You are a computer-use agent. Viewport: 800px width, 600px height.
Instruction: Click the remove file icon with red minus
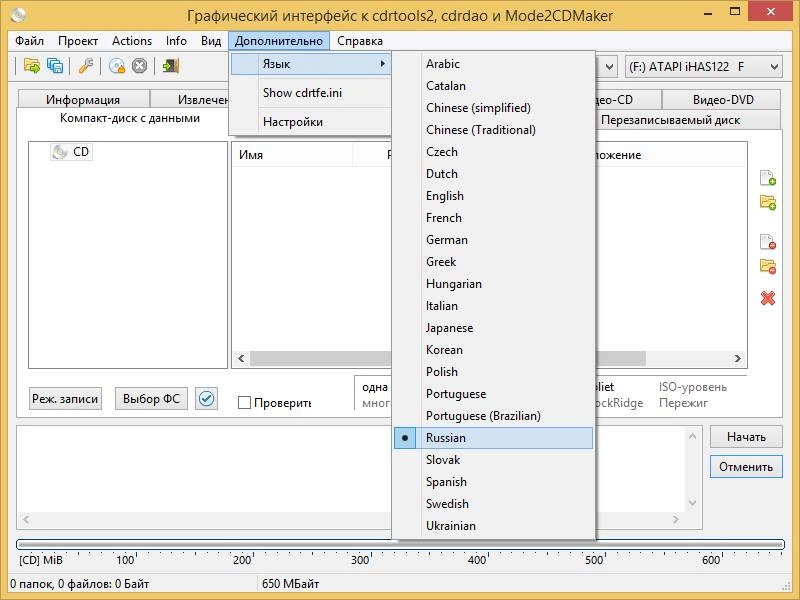click(x=768, y=241)
